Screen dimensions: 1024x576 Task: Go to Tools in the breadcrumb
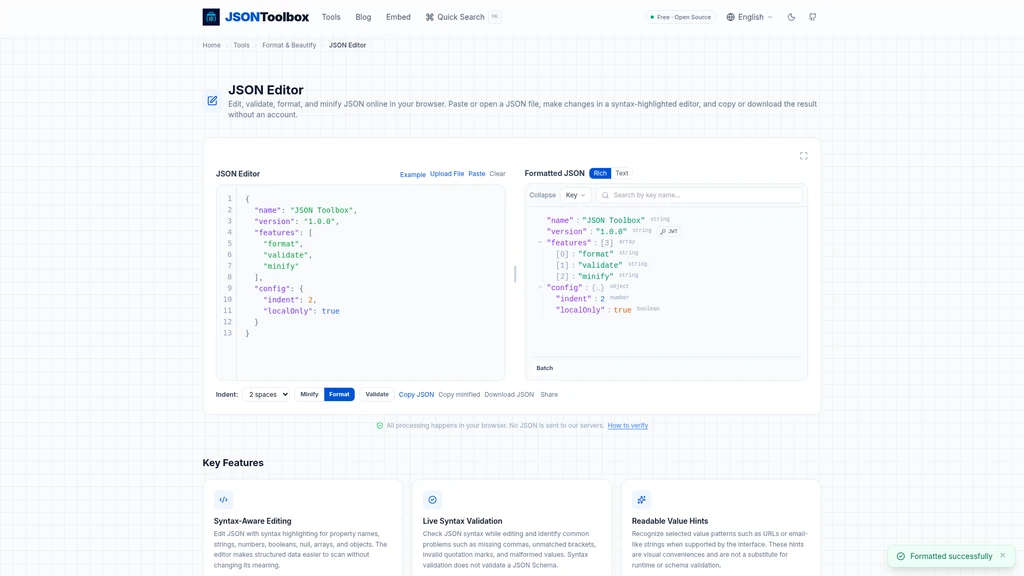coord(242,45)
